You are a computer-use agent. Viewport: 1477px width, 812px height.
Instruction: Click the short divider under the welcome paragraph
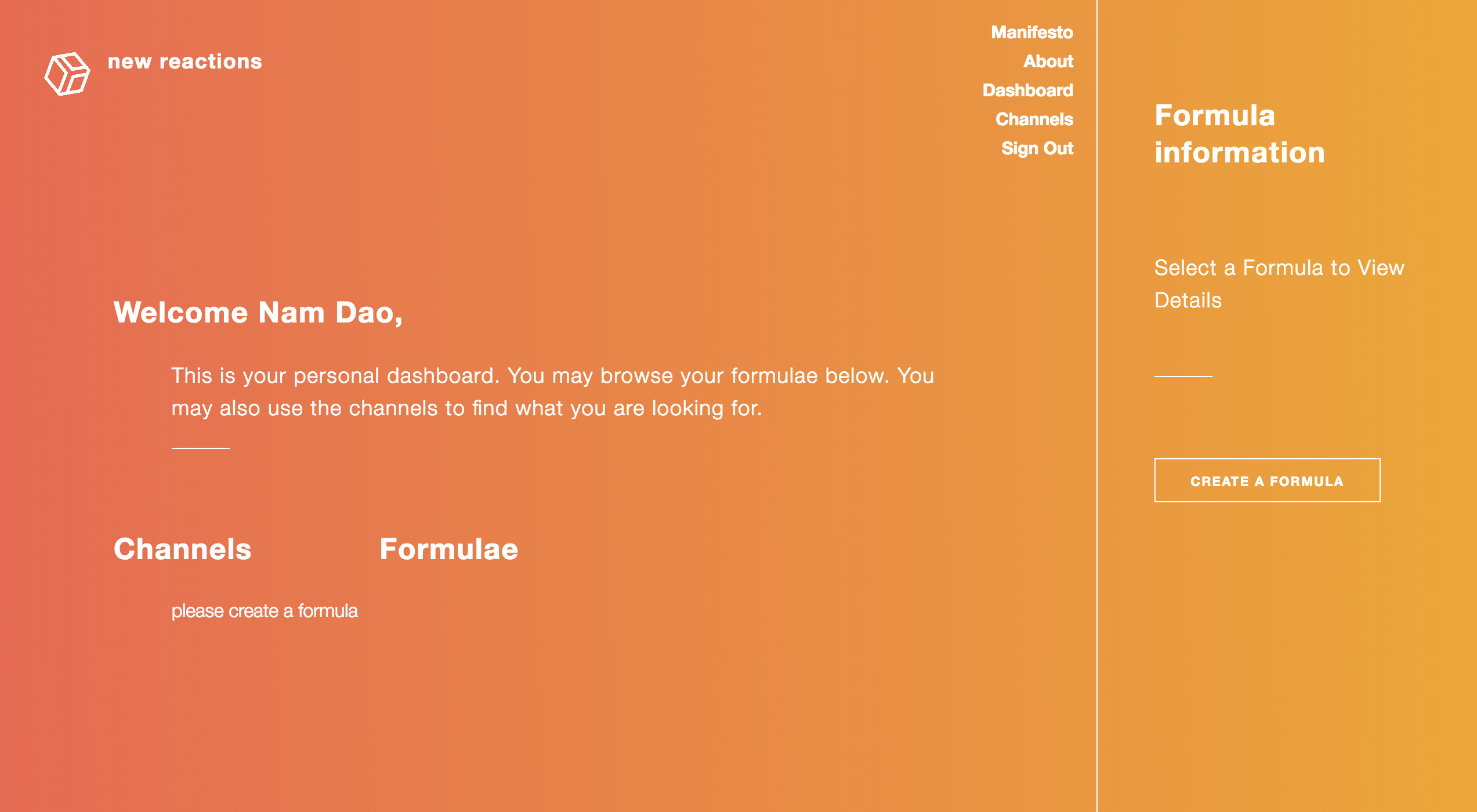(201, 448)
